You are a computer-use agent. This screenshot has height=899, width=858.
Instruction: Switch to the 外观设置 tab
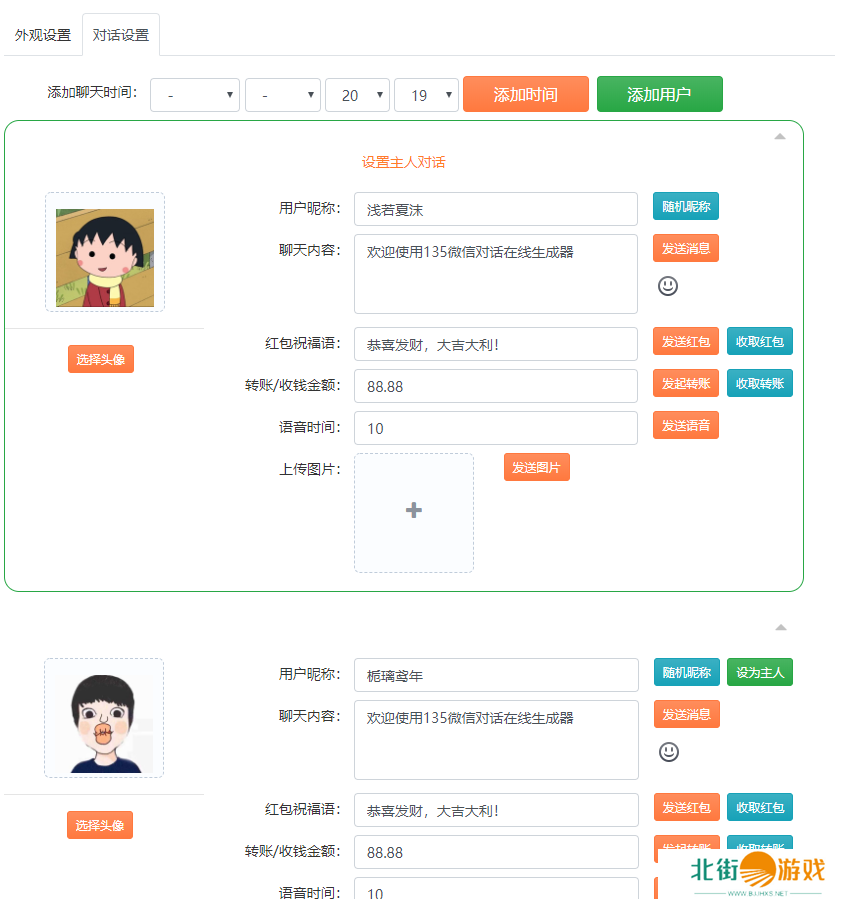click(x=43, y=35)
